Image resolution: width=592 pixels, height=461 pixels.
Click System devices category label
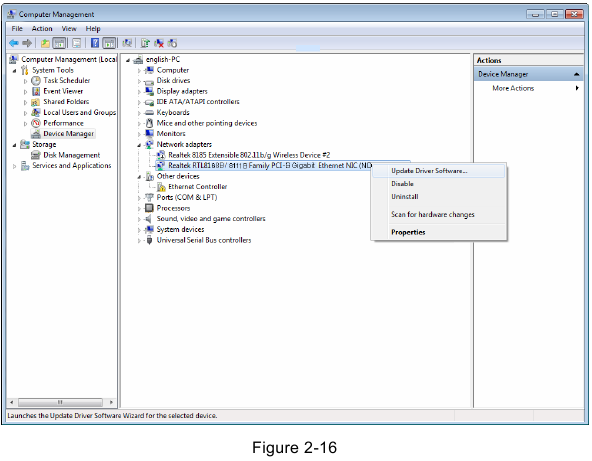point(180,230)
